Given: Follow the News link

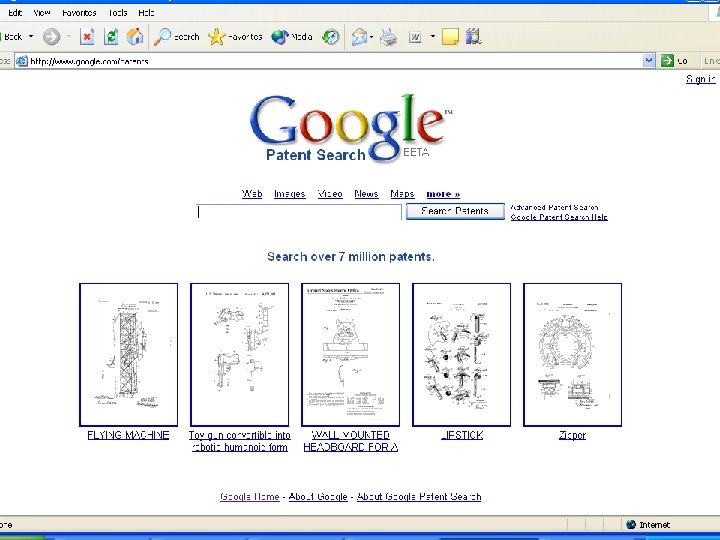Looking at the screenshot, I should [366, 194].
